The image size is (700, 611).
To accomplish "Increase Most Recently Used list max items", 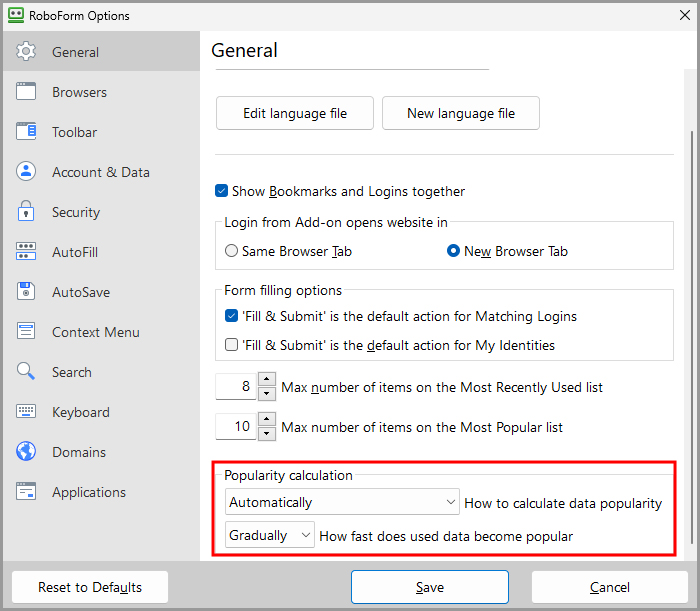I will [267, 379].
